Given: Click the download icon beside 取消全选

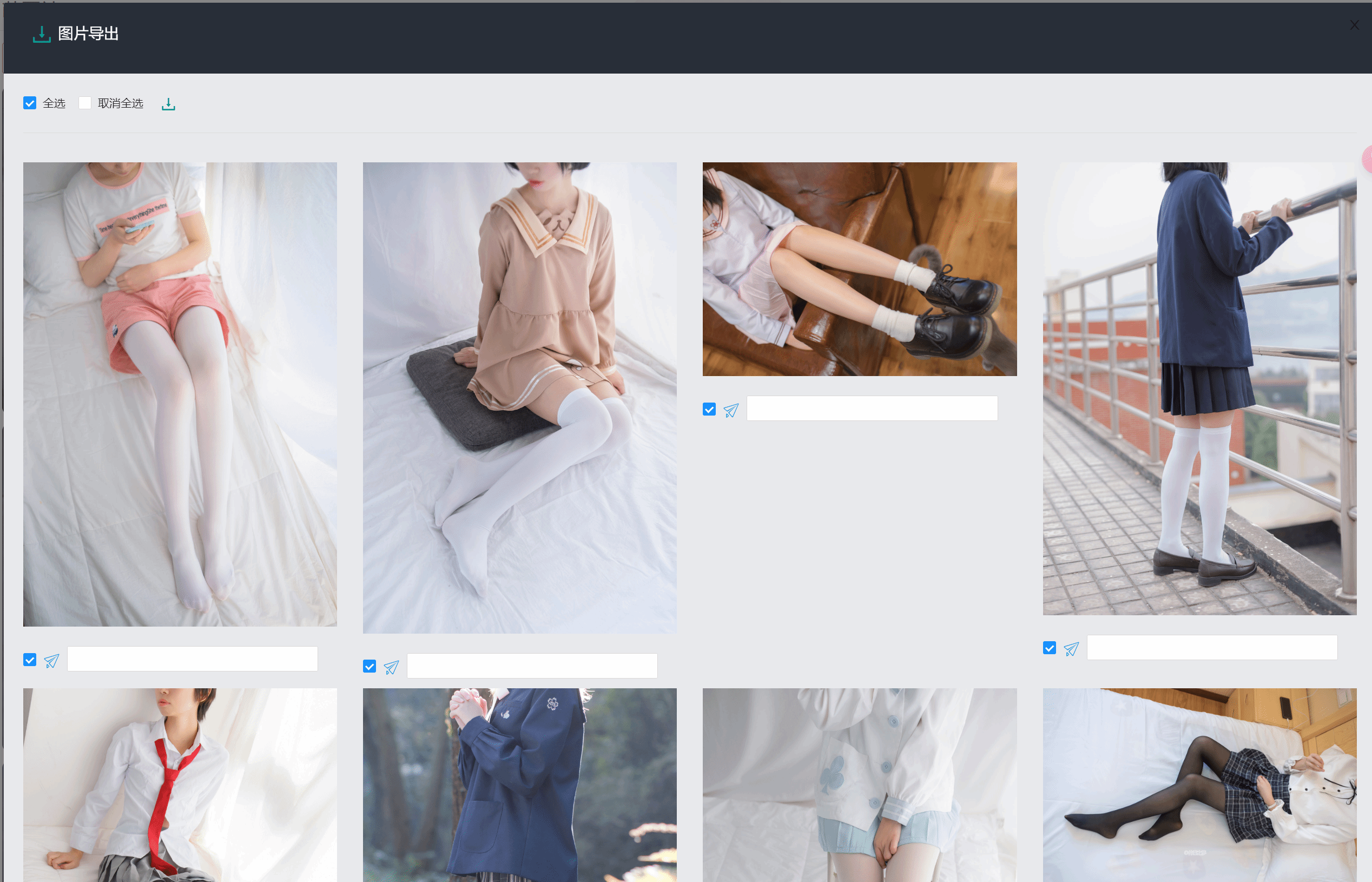Looking at the screenshot, I should pyautogui.click(x=168, y=104).
